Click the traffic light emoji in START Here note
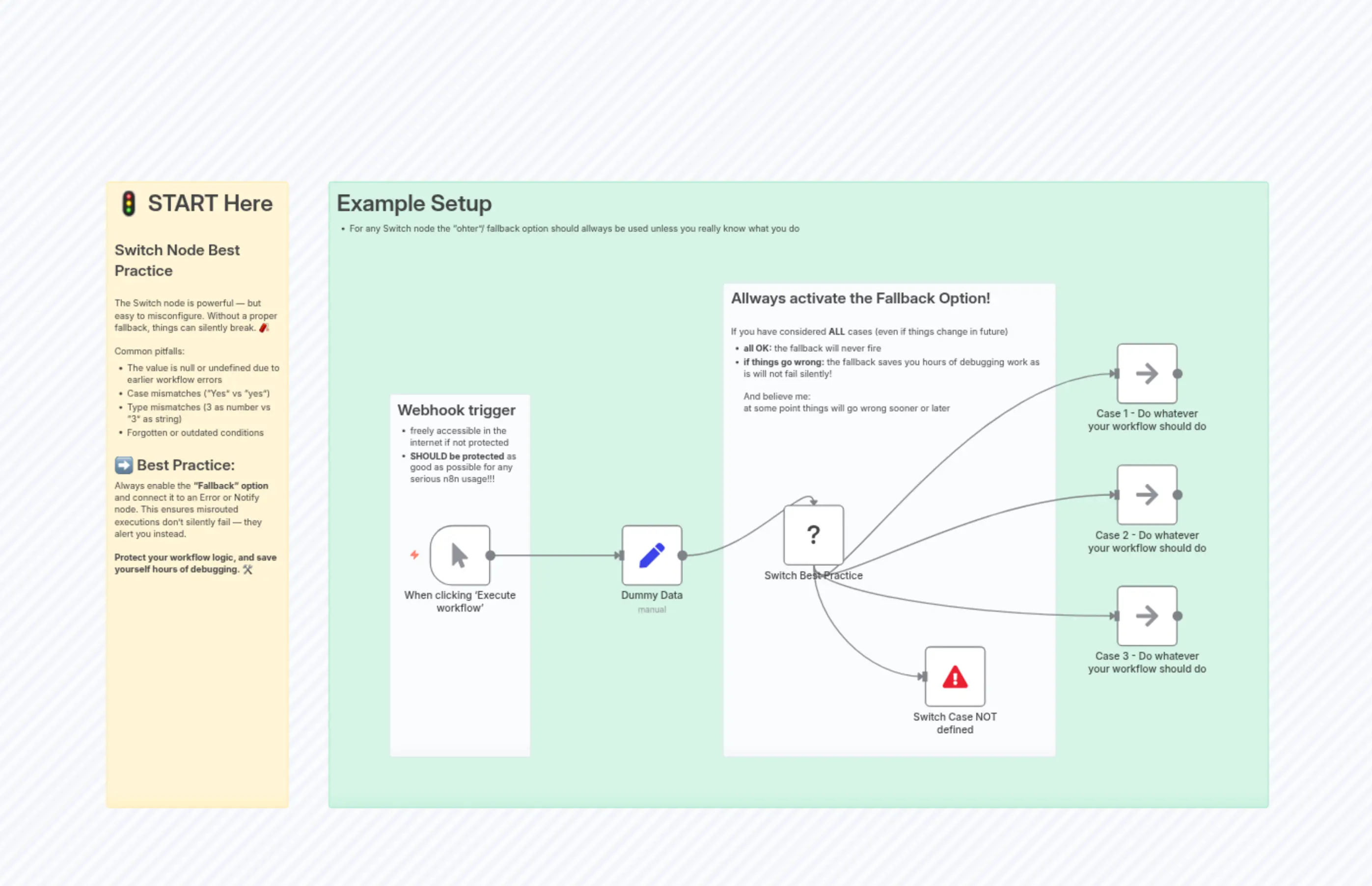1372x886 pixels. (x=129, y=204)
